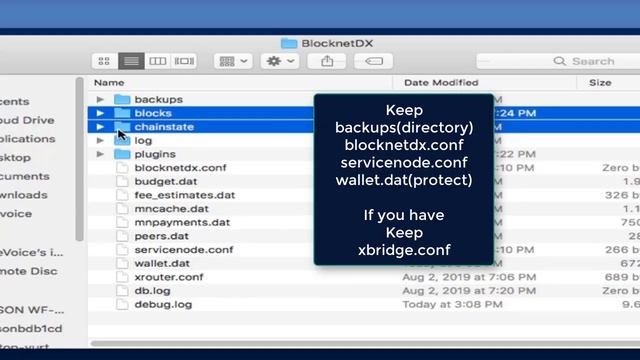Screen dimensions: 640x360
Task: Select file name fee_estimates.dat
Action: pos(185,195)
